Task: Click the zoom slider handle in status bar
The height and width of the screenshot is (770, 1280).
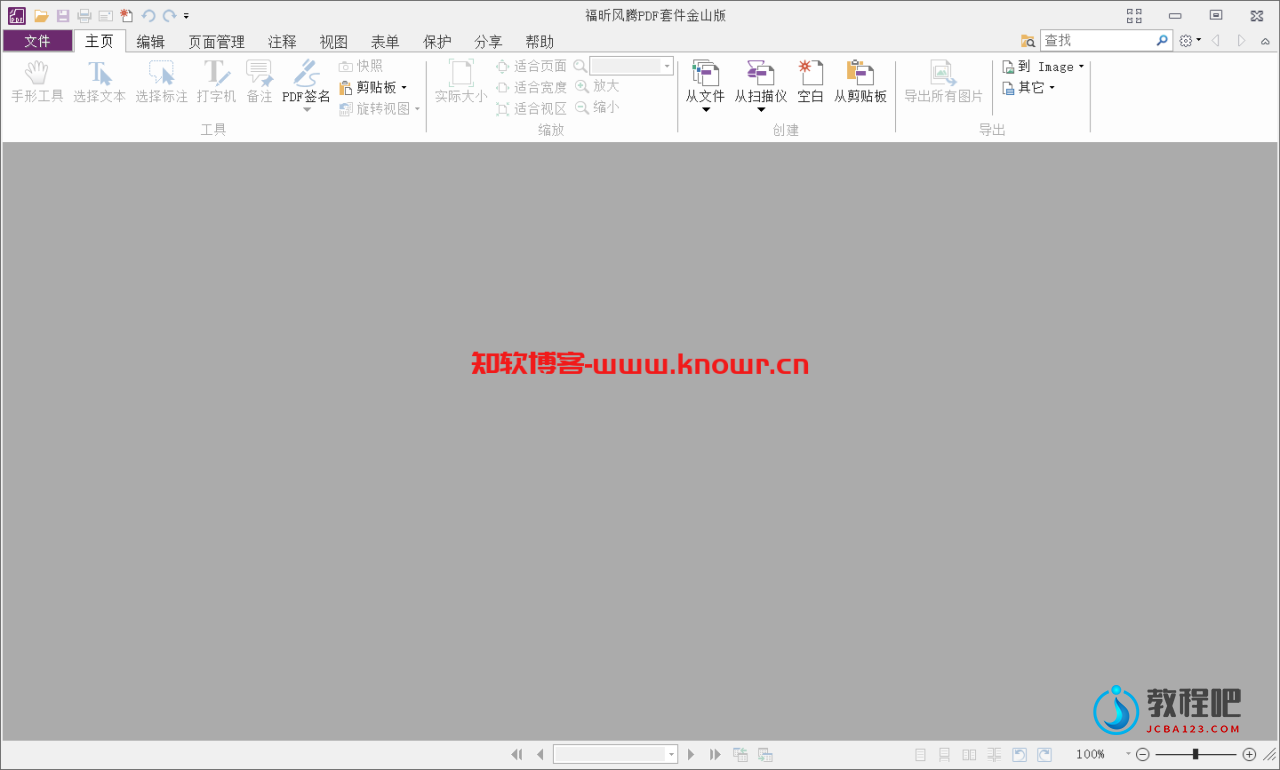Action: click(1196, 754)
